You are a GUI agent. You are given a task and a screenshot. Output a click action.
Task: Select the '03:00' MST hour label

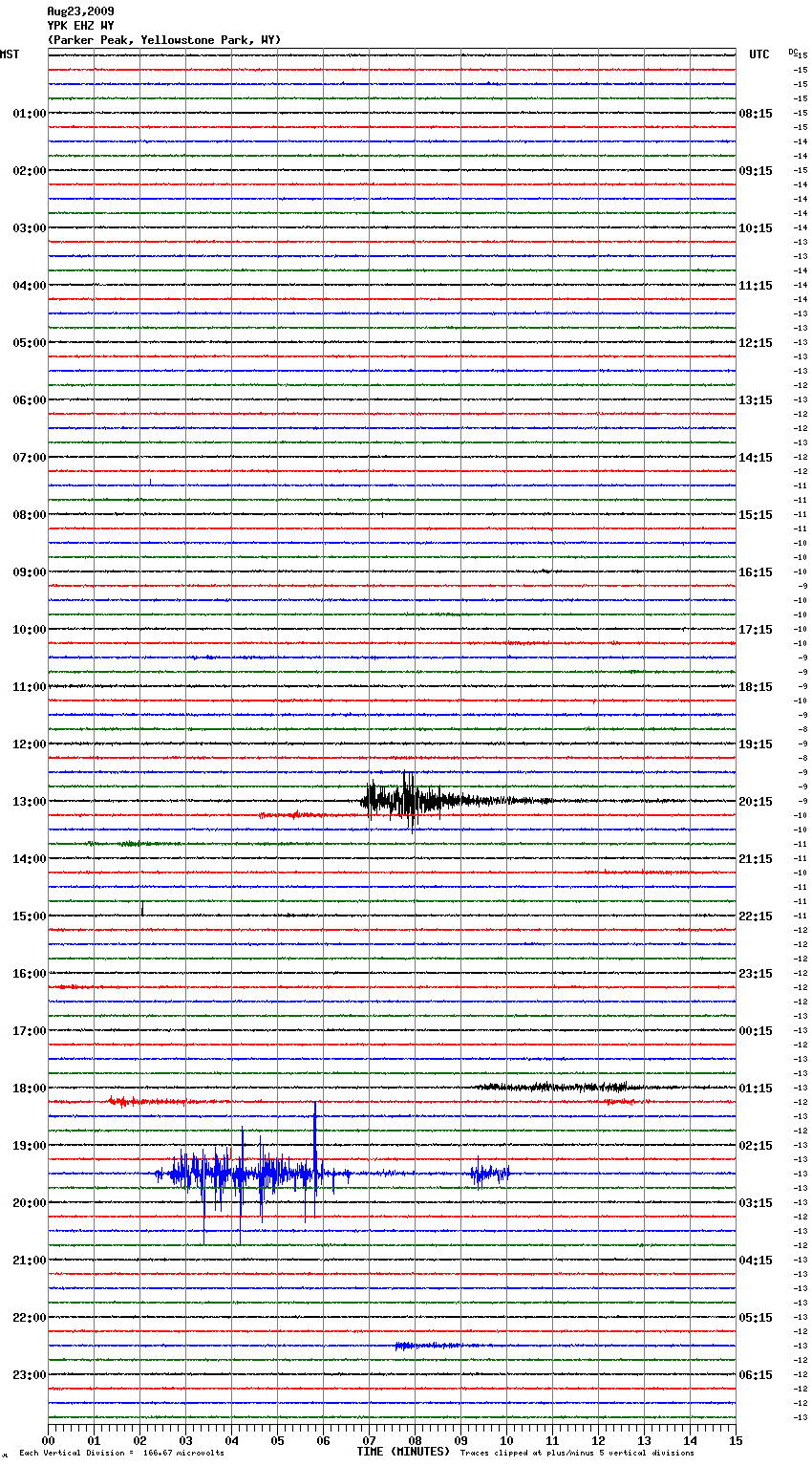30,228
